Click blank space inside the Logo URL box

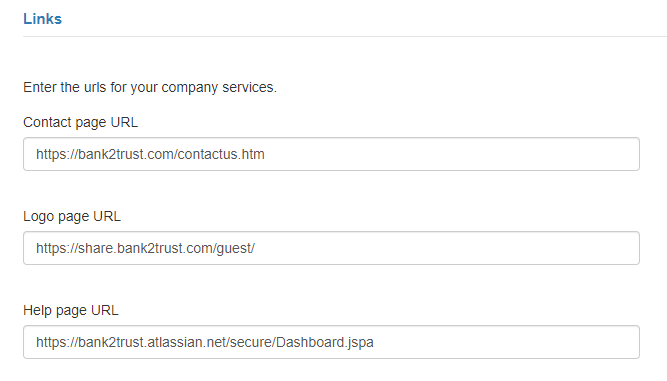coord(447,248)
